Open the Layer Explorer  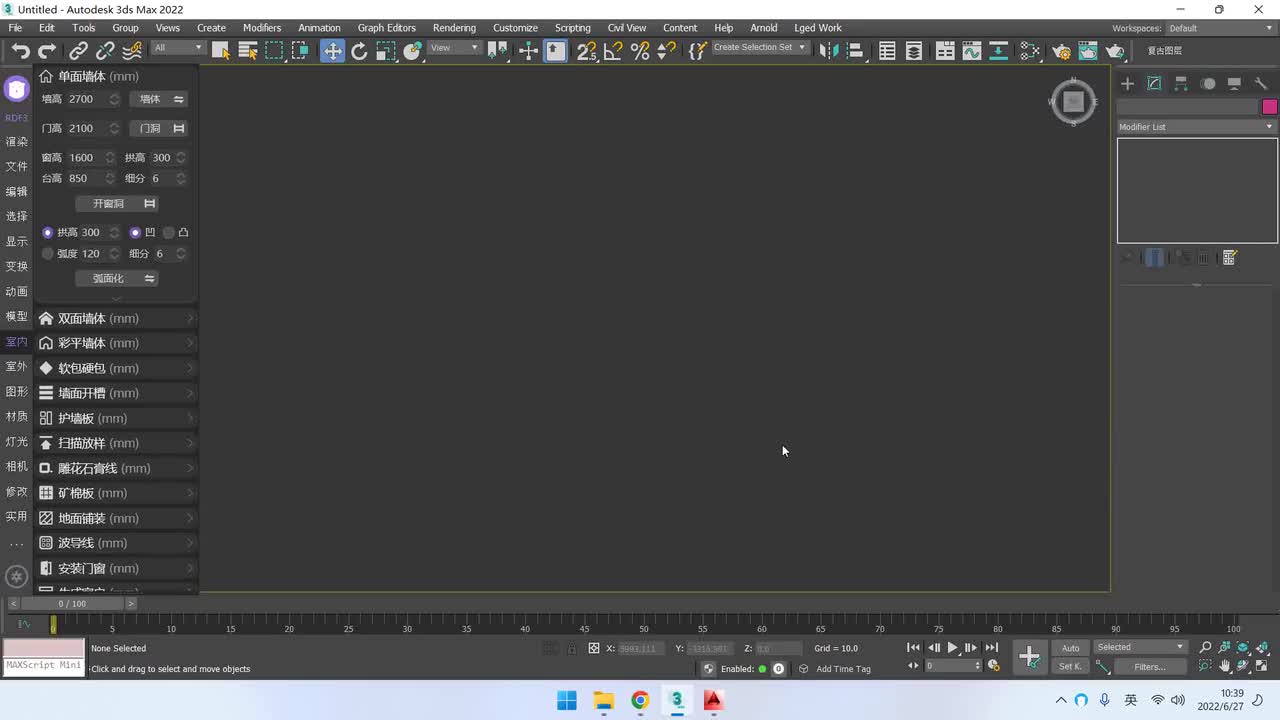[x=914, y=51]
